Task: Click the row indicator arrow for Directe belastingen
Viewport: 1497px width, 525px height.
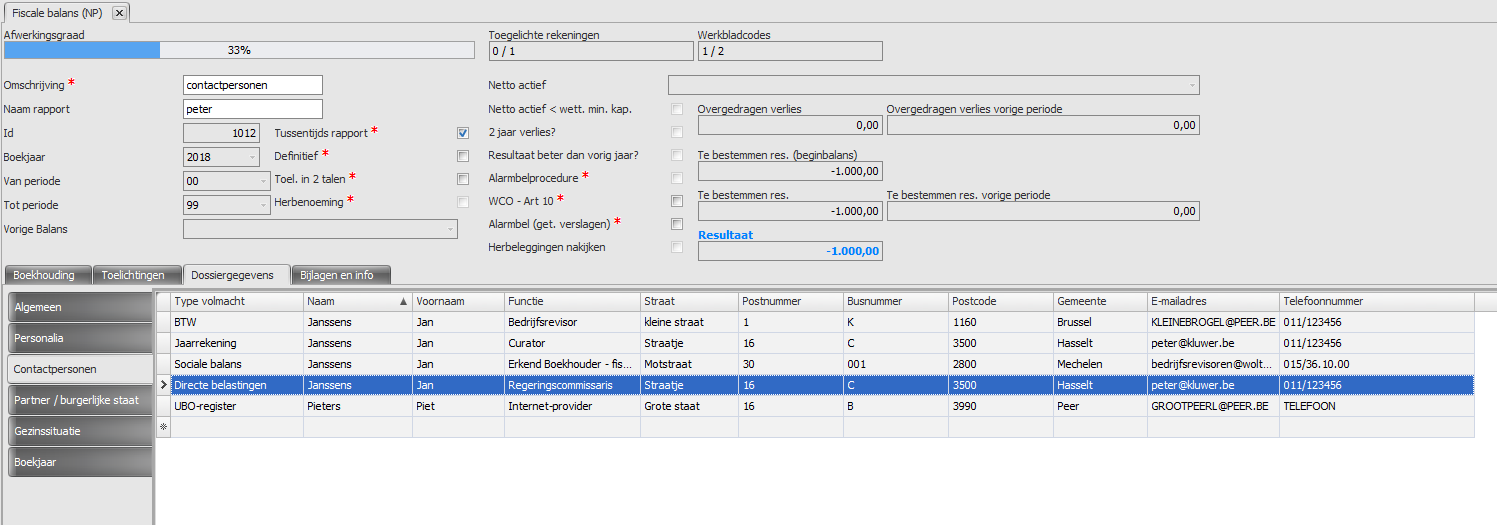Action: pyautogui.click(x=163, y=385)
